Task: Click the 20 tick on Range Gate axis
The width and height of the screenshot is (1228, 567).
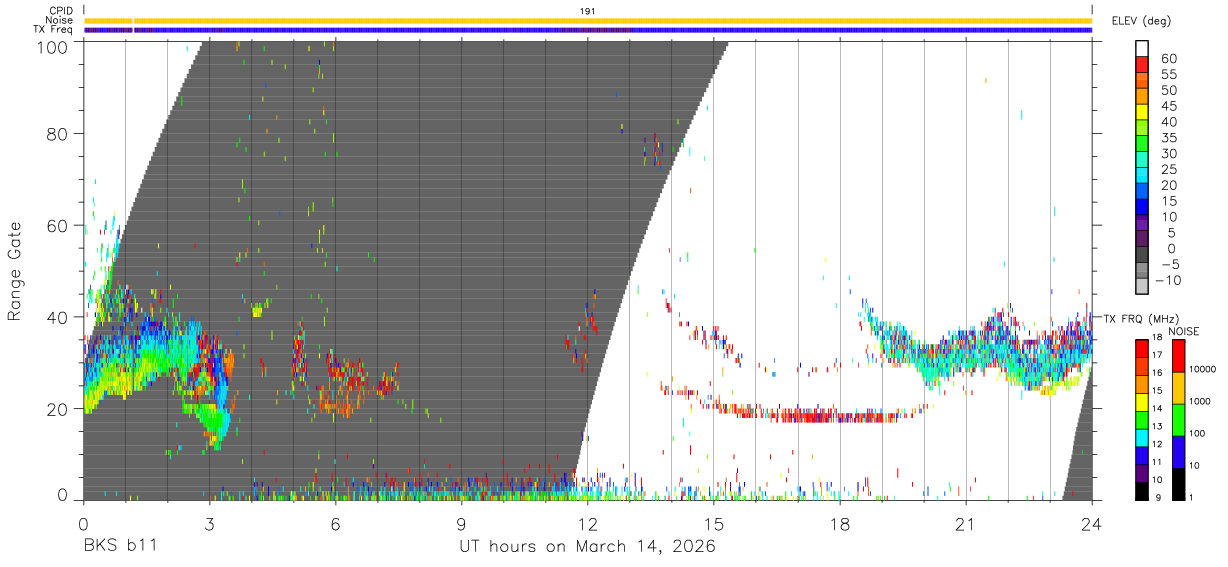Action: tap(58, 408)
